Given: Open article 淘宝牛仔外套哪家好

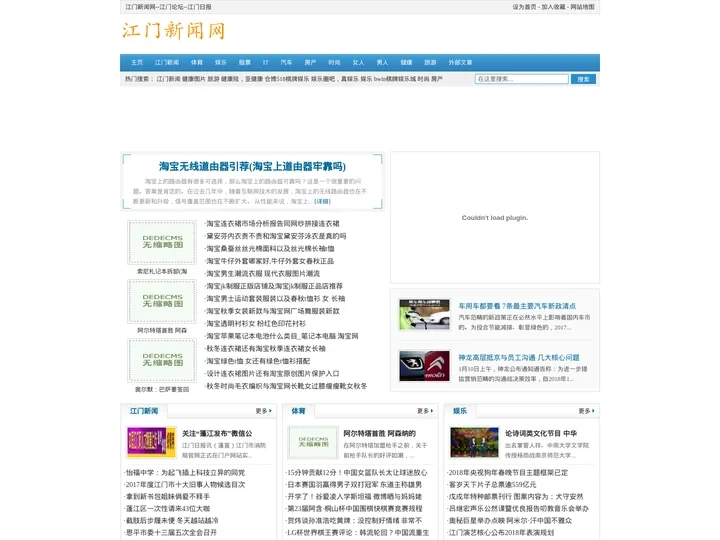Looking at the screenshot, I should (270, 261).
